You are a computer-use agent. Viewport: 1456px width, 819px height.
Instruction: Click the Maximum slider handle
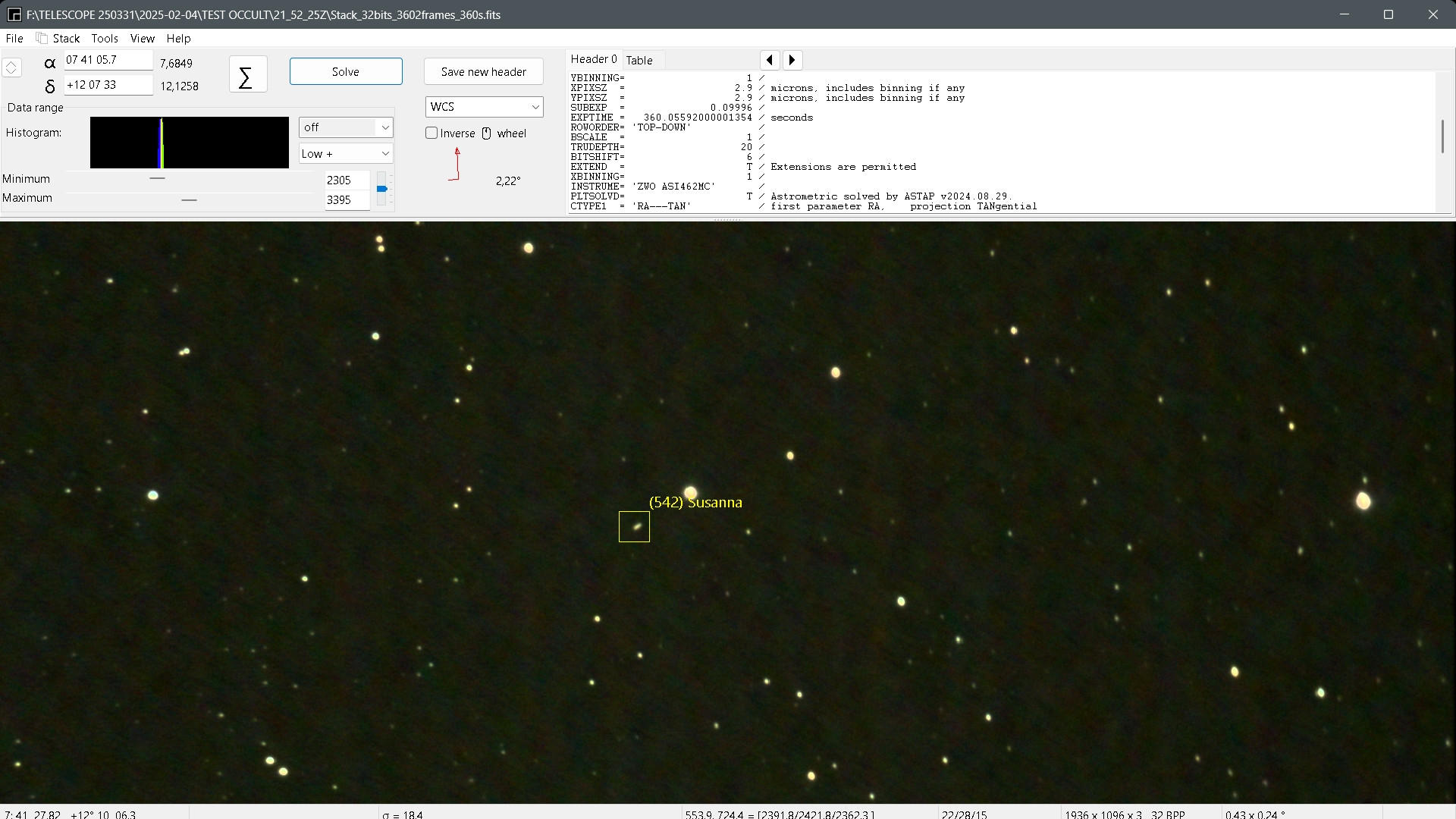coord(189,200)
